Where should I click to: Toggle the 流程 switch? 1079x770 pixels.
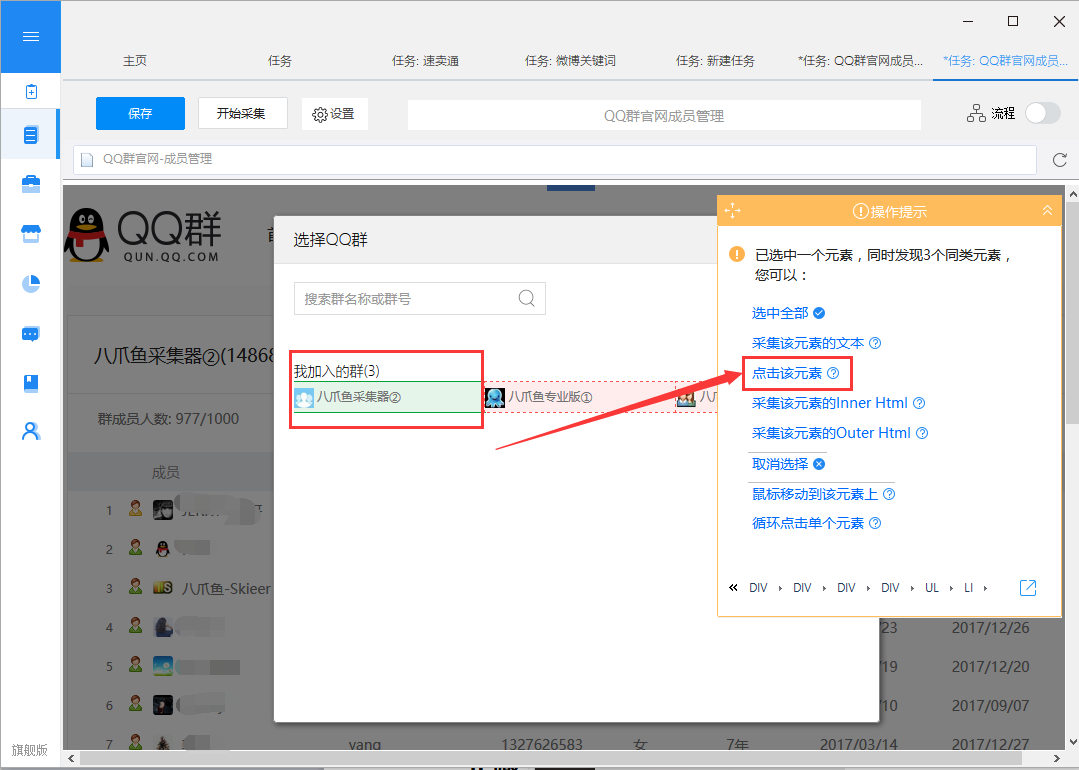click(1043, 113)
